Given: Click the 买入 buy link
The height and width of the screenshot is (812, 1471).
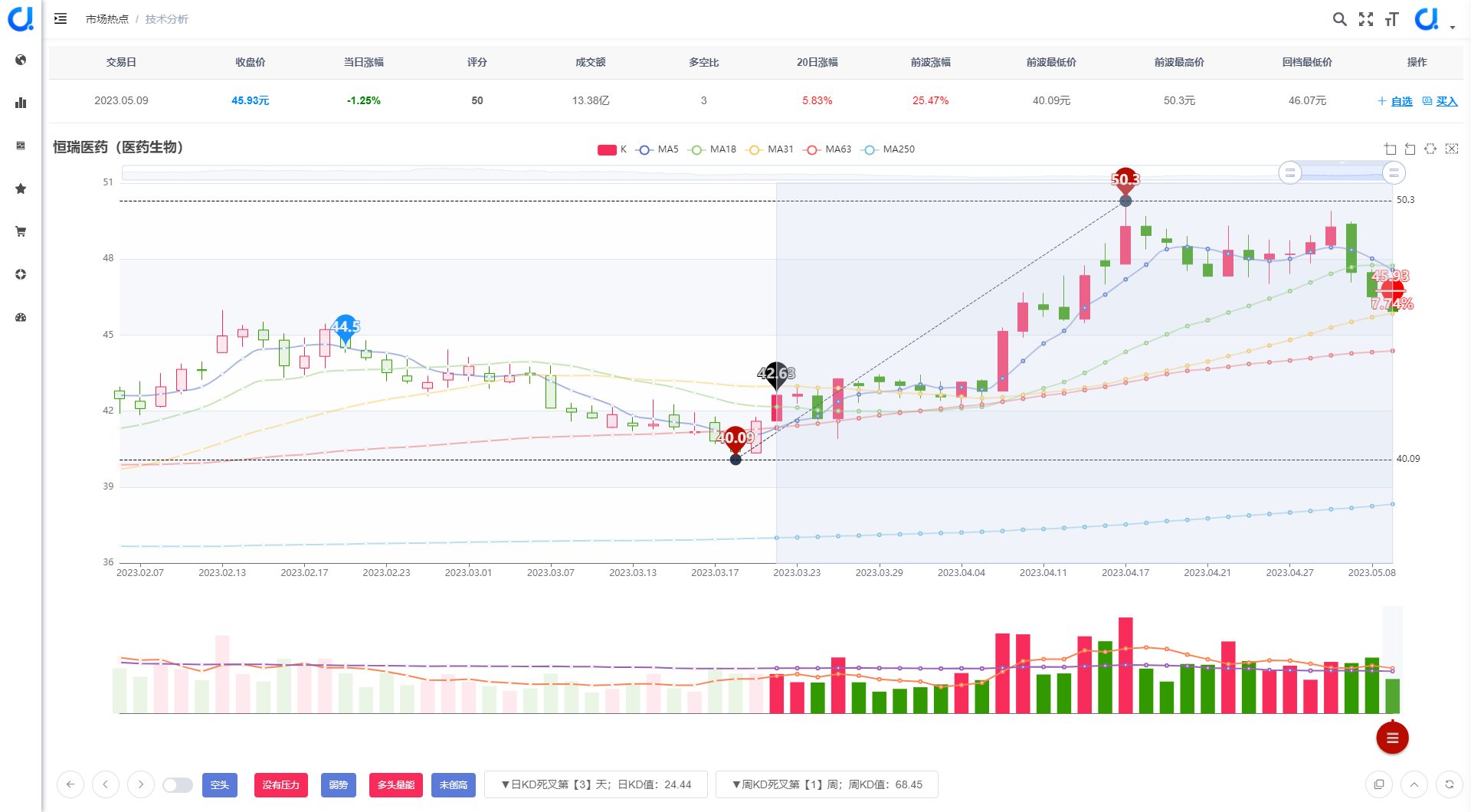Looking at the screenshot, I should (x=1440, y=101).
